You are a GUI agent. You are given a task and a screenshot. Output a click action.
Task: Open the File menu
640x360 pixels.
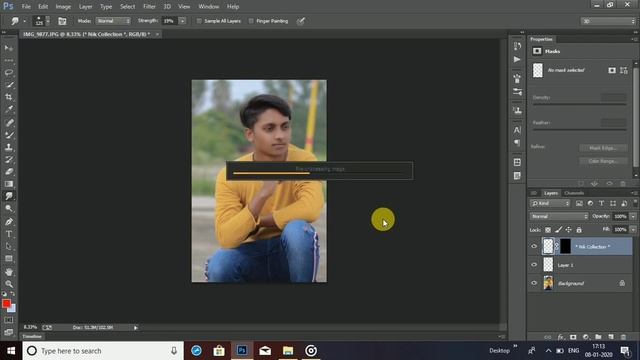(x=26, y=7)
